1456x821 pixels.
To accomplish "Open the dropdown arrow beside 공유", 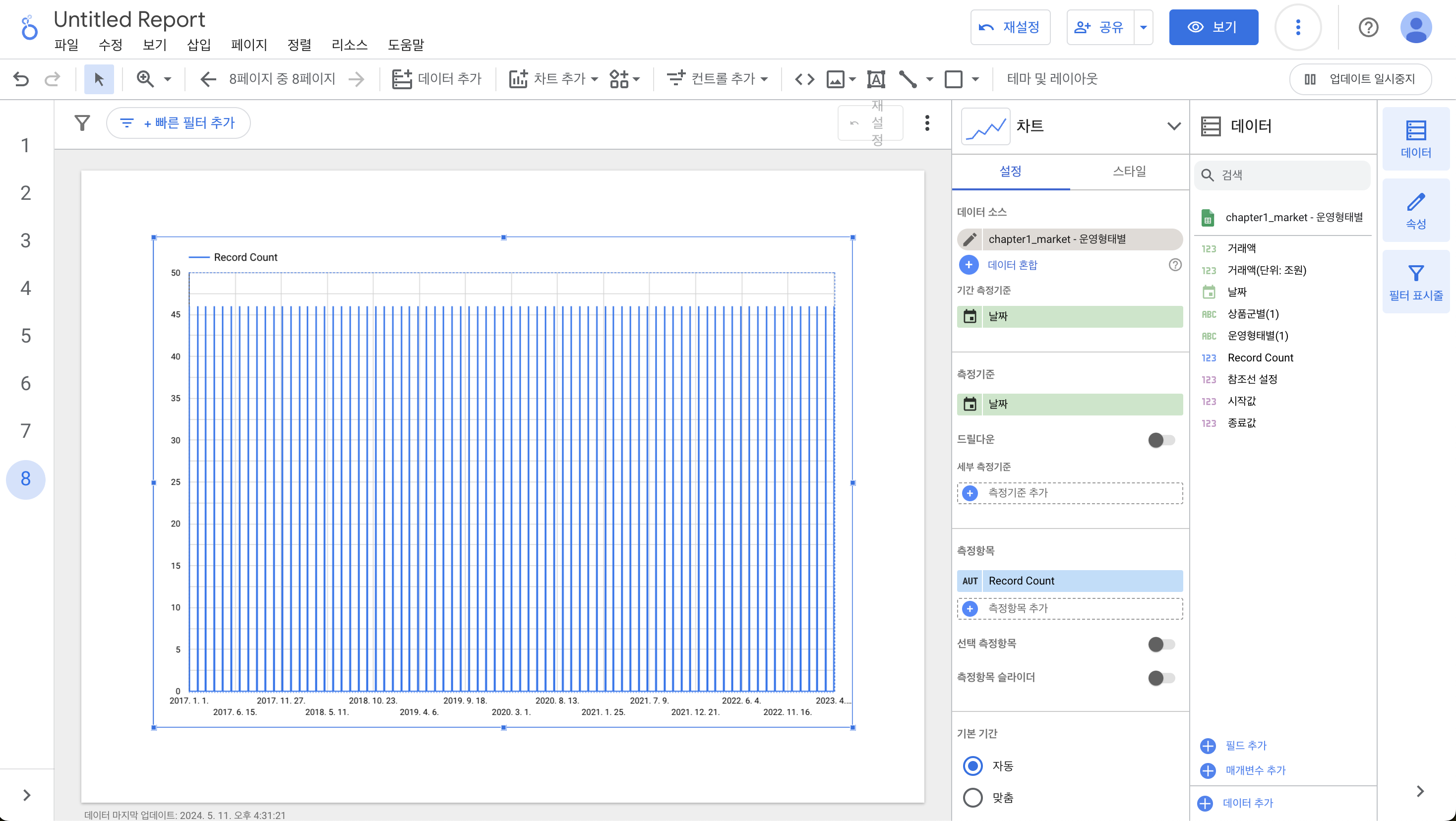I will [x=1143, y=27].
